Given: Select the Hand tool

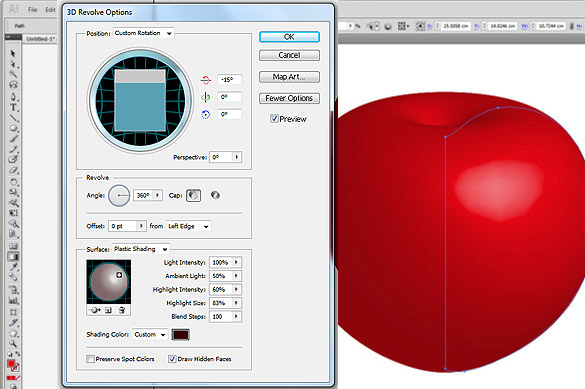Looking at the screenshot, I should (13, 333).
